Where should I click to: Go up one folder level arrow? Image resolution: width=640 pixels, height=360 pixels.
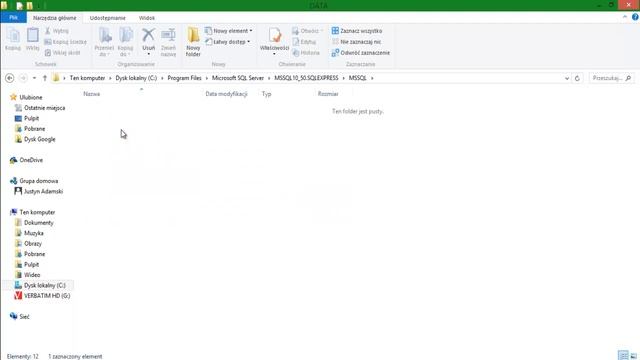point(44,78)
